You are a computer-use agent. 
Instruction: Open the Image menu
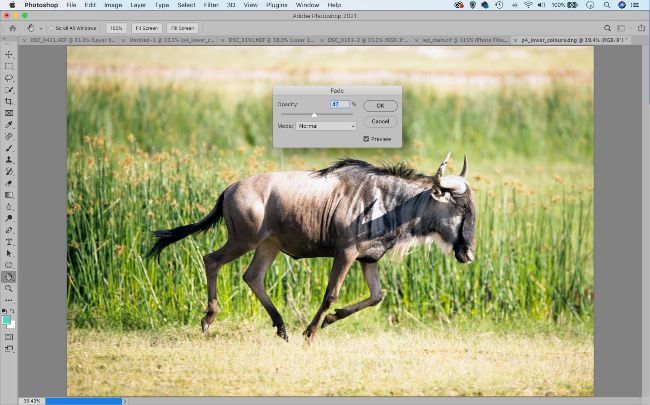coord(113,5)
